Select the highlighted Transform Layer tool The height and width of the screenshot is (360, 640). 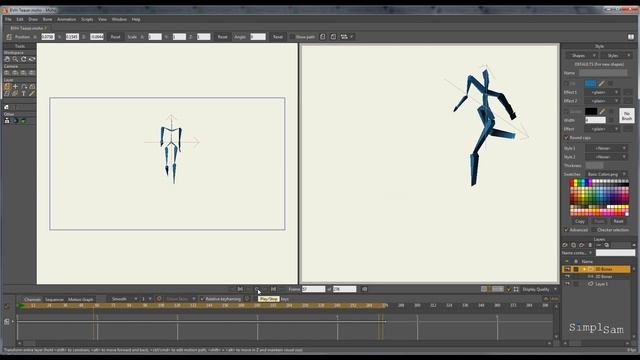tap(7, 87)
